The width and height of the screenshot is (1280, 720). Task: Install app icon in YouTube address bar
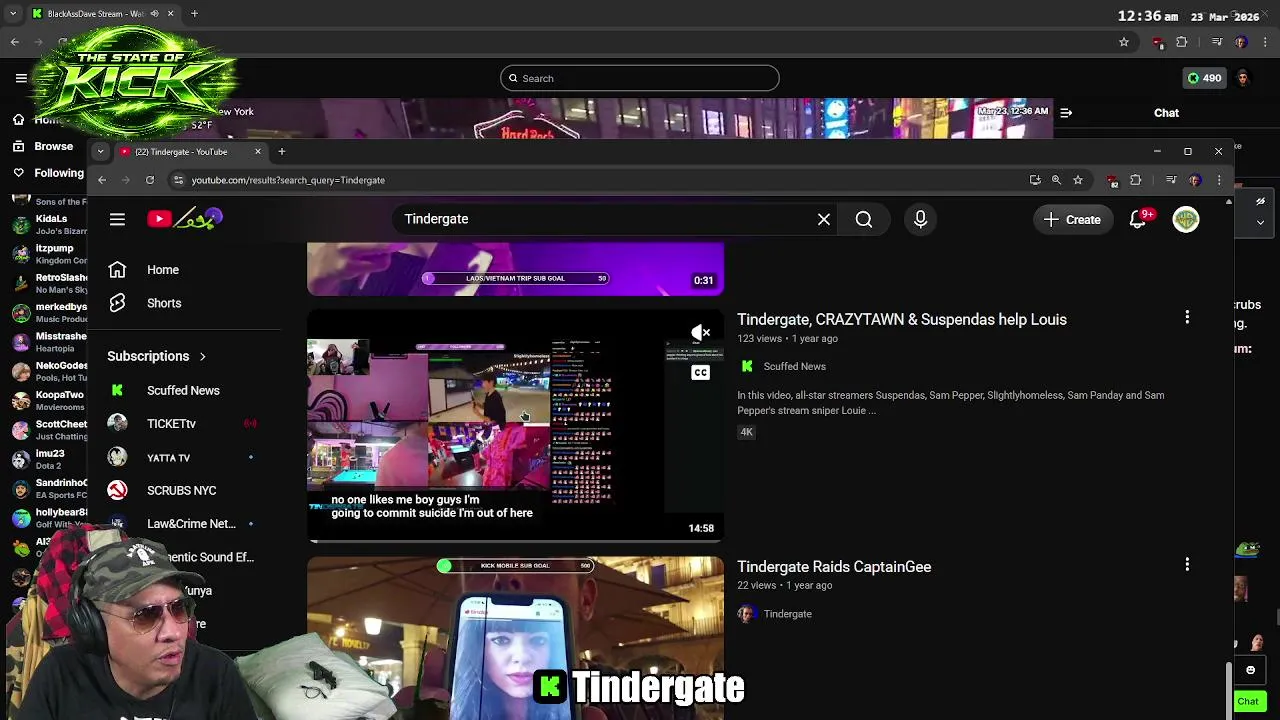click(x=1035, y=180)
